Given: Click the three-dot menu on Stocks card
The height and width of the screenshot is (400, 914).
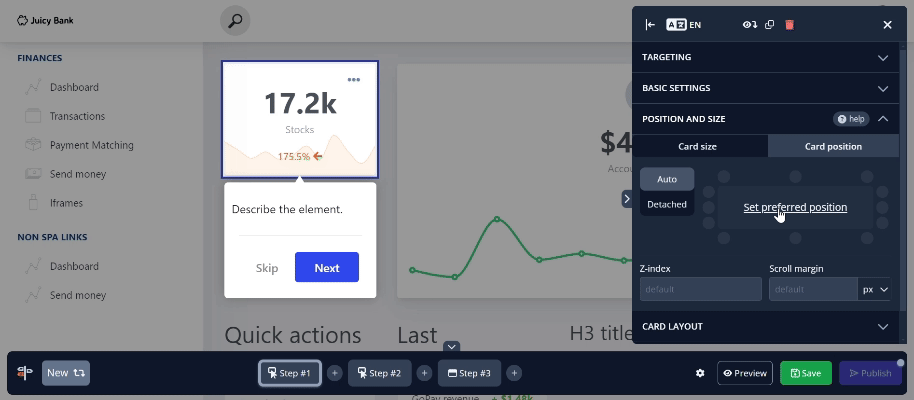Looking at the screenshot, I should click(x=353, y=80).
